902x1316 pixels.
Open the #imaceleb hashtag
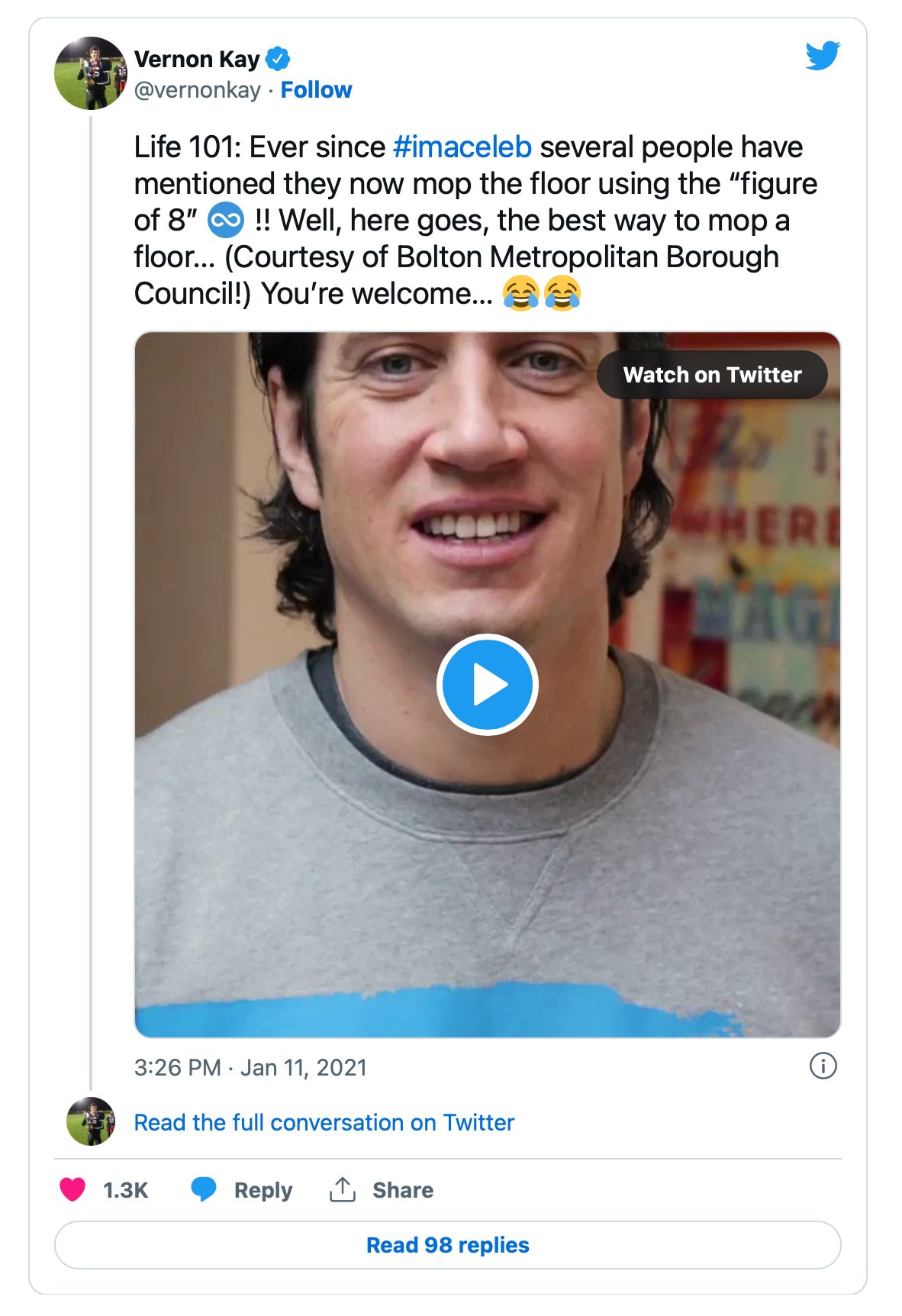(462, 147)
